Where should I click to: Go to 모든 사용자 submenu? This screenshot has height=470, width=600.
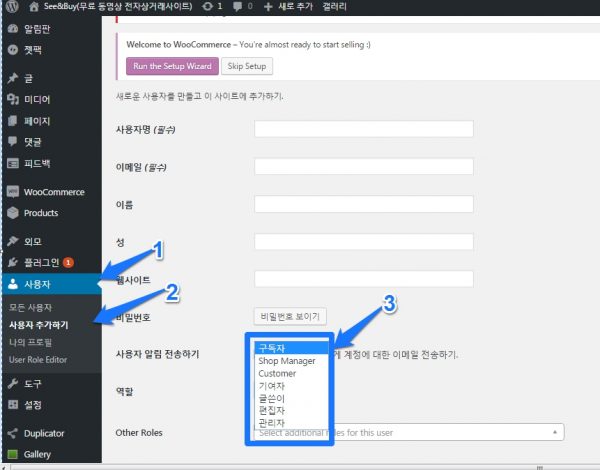pyautogui.click(x=31, y=307)
